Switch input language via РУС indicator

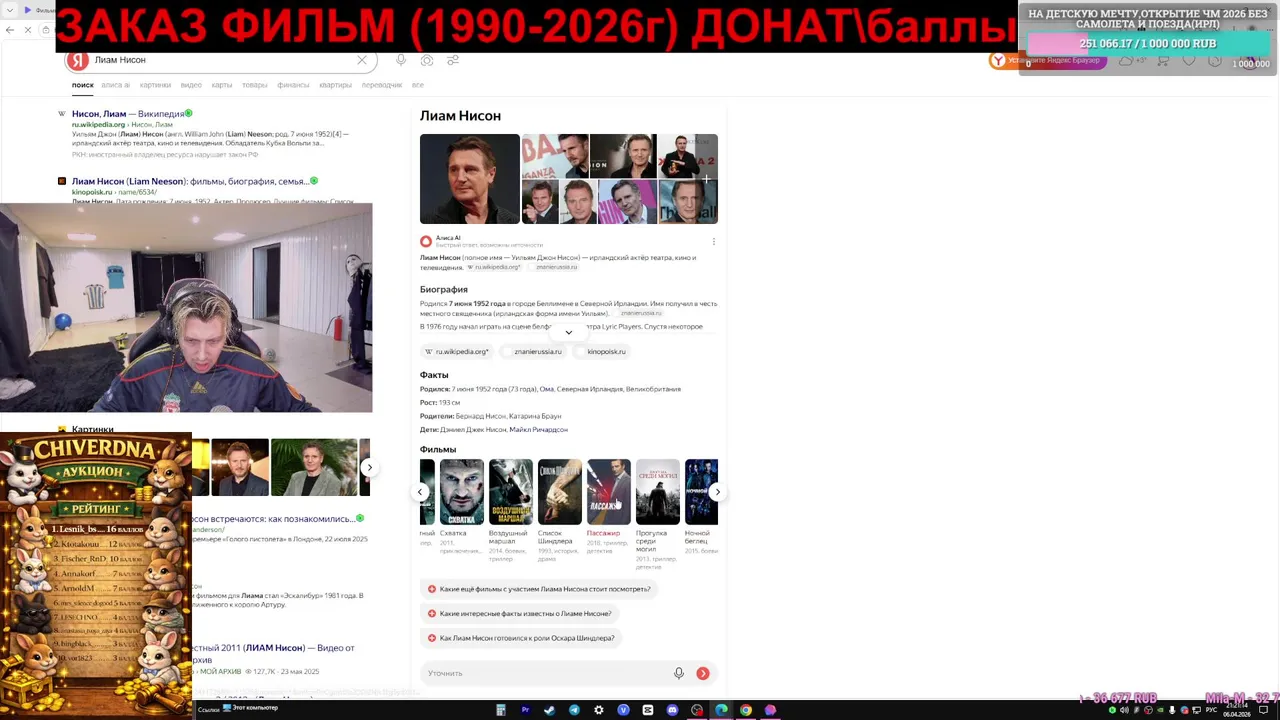(x=1211, y=710)
